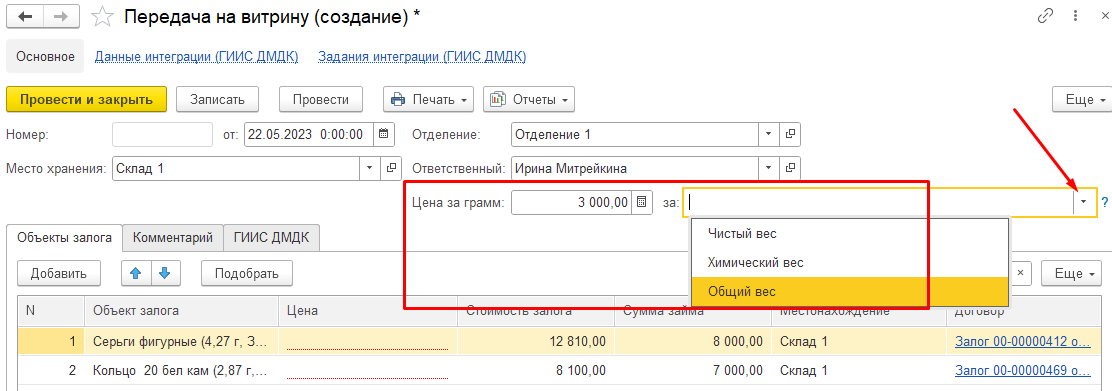Viewport: 1112px width, 391px height.
Task: Add document to favorites with star icon
Action: click(103, 17)
